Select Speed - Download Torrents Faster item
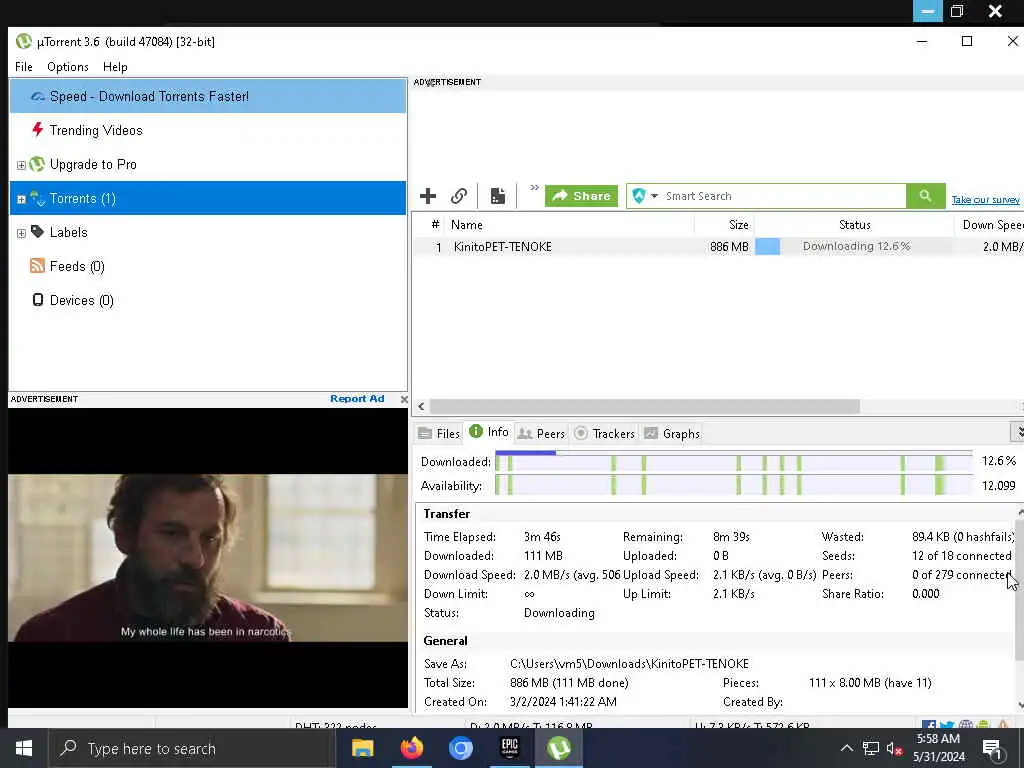1024x768 pixels. click(208, 96)
